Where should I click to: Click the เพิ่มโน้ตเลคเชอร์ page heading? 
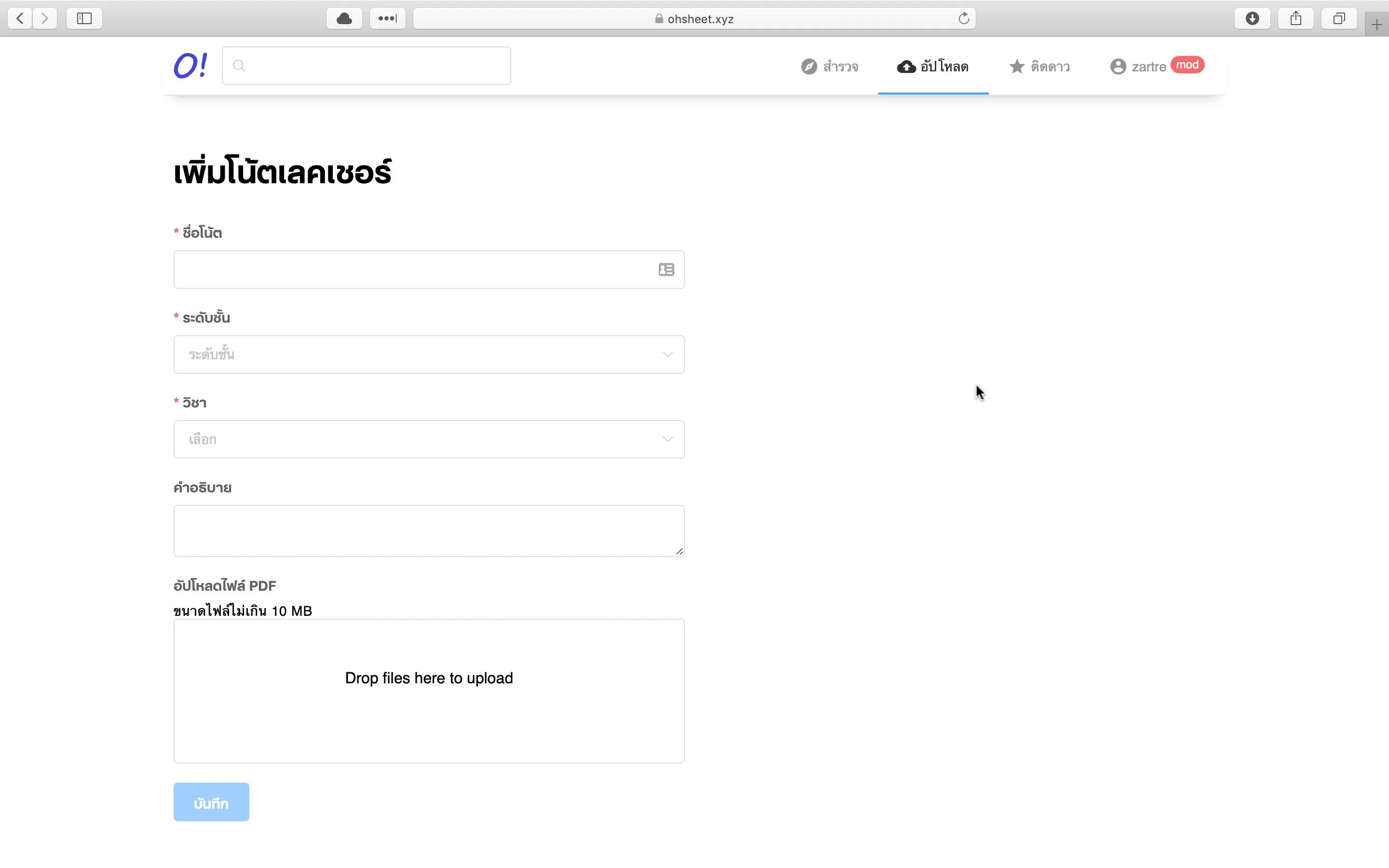(283, 171)
